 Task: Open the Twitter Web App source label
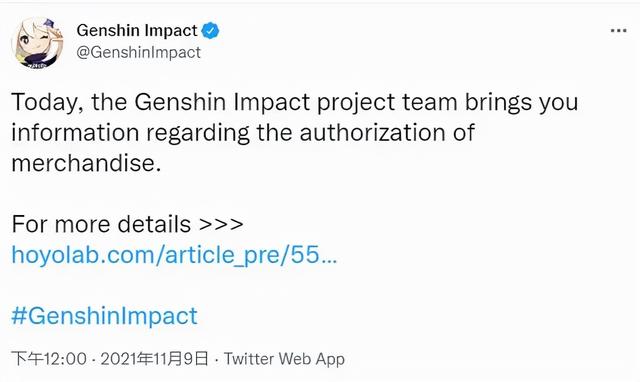[284, 359]
